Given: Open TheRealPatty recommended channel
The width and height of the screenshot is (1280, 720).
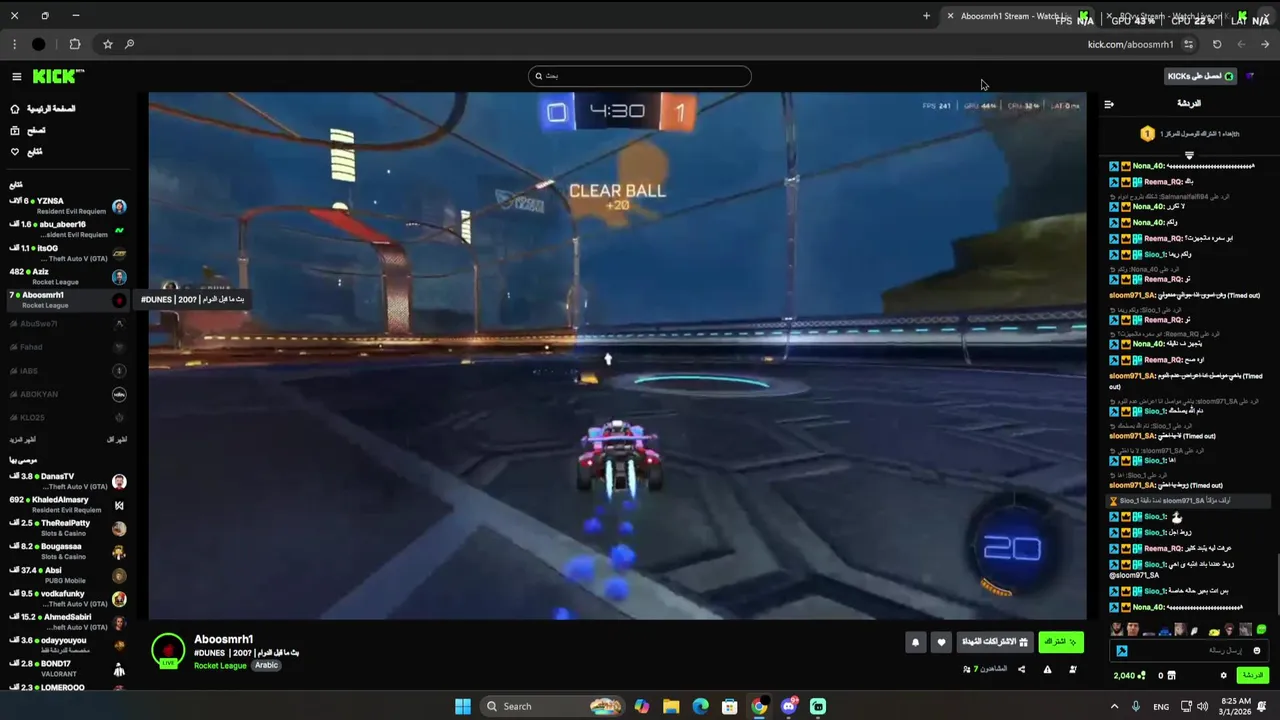Looking at the screenshot, I should (68, 528).
